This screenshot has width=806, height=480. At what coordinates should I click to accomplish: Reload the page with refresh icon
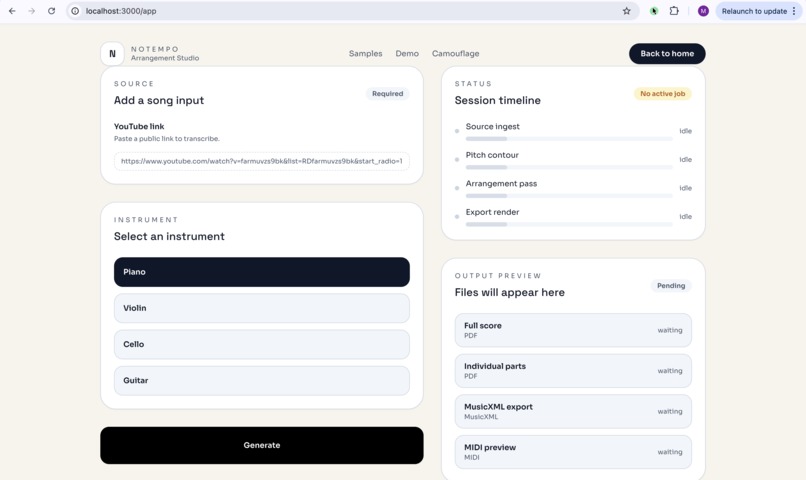pyautogui.click(x=51, y=11)
